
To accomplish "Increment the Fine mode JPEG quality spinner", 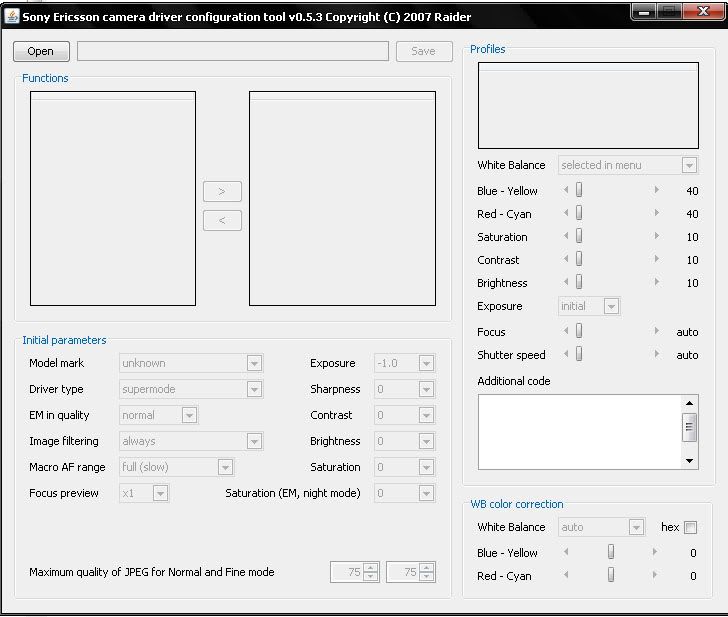I will (x=426, y=567).
